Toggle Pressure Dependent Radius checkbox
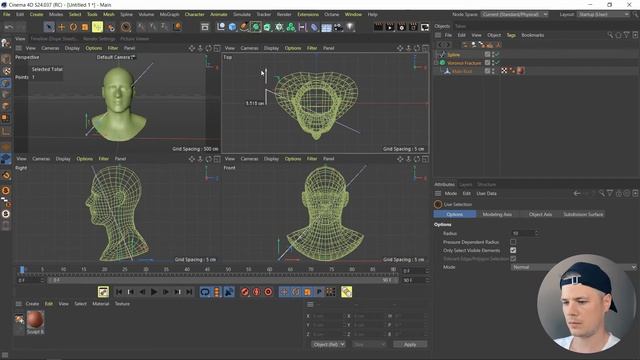Image resolution: width=640 pixels, height=360 pixels. click(513, 242)
